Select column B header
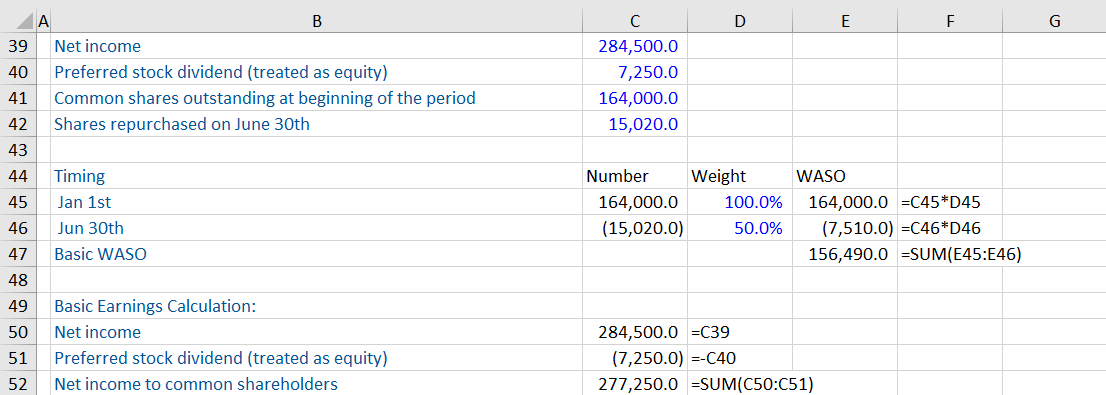The image size is (1106, 395). coord(317,22)
